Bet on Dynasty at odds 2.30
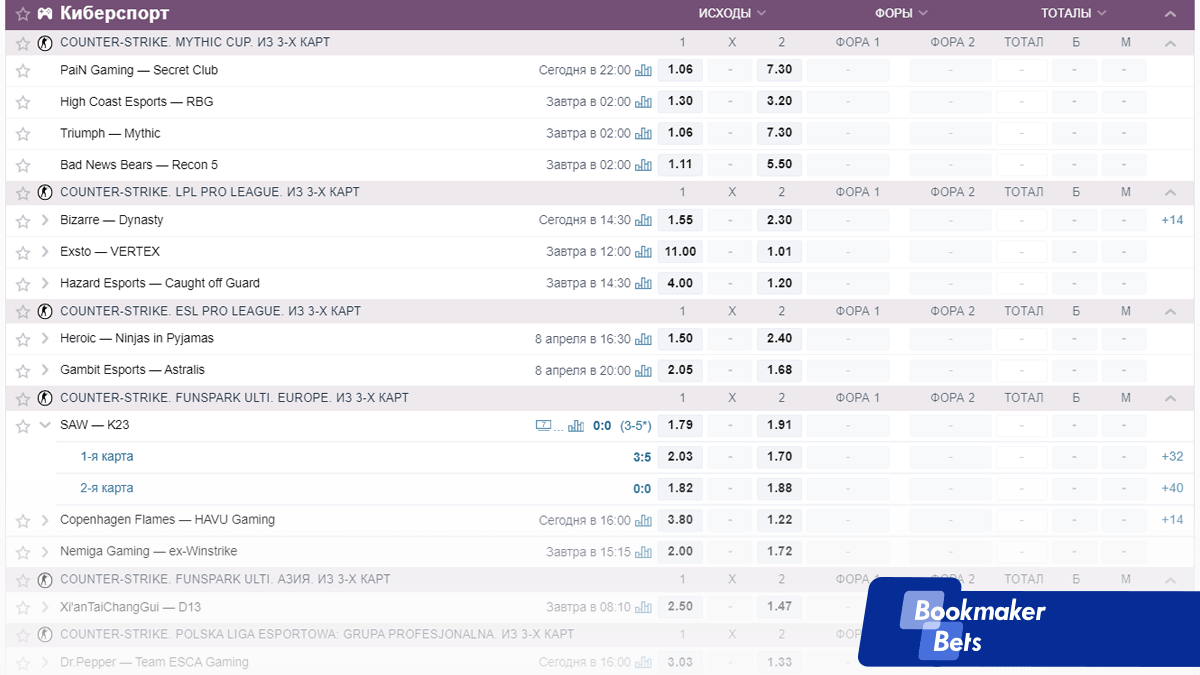 tap(779, 220)
